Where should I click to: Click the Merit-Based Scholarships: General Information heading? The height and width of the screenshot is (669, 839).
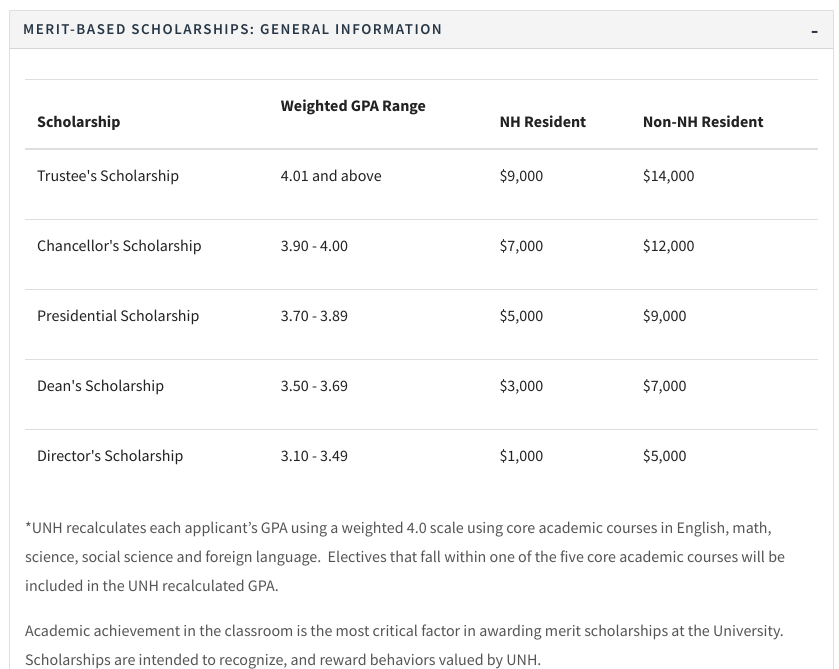pyautogui.click(x=232, y=29)
